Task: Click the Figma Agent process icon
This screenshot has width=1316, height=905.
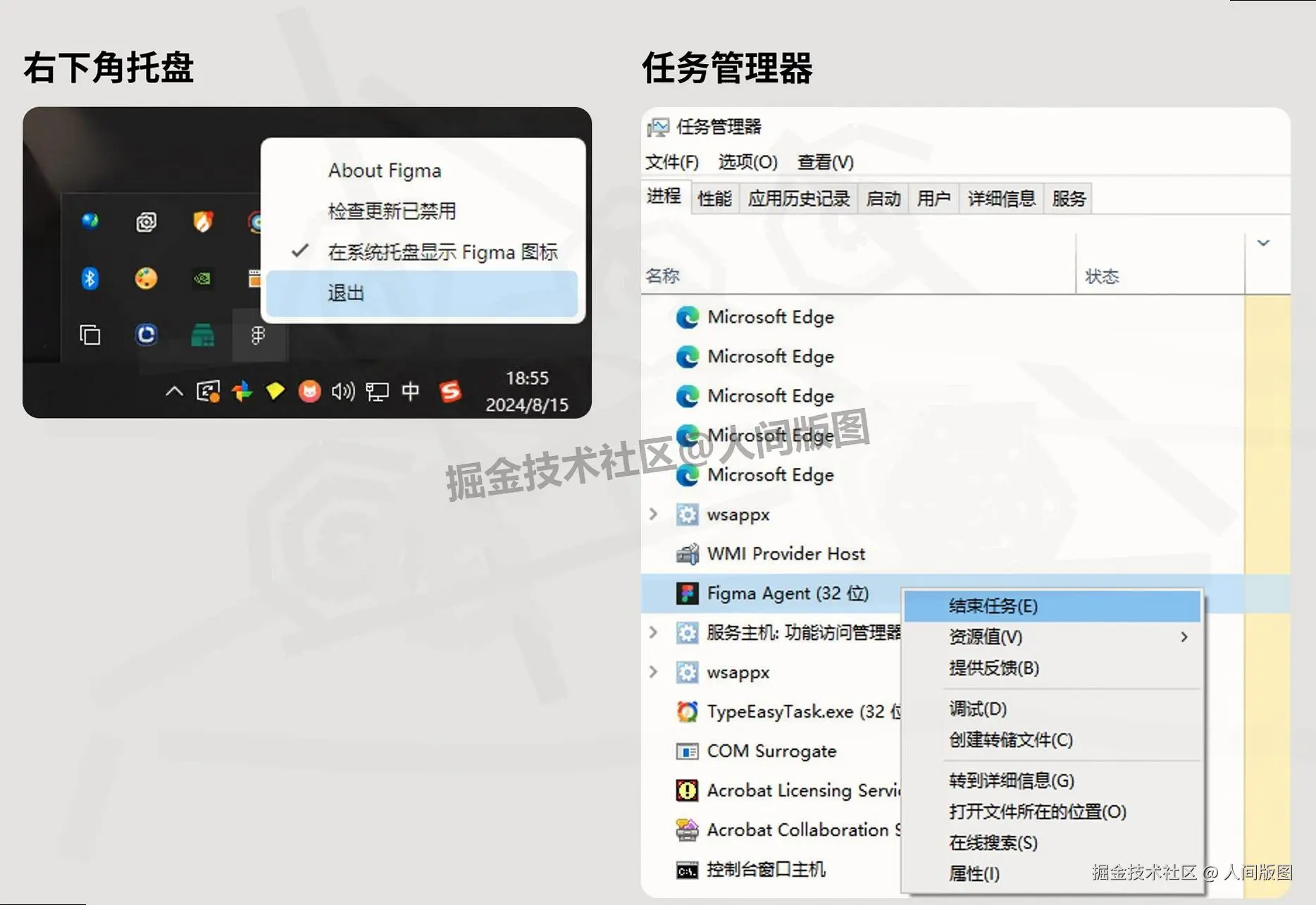Action: point(687,593)
